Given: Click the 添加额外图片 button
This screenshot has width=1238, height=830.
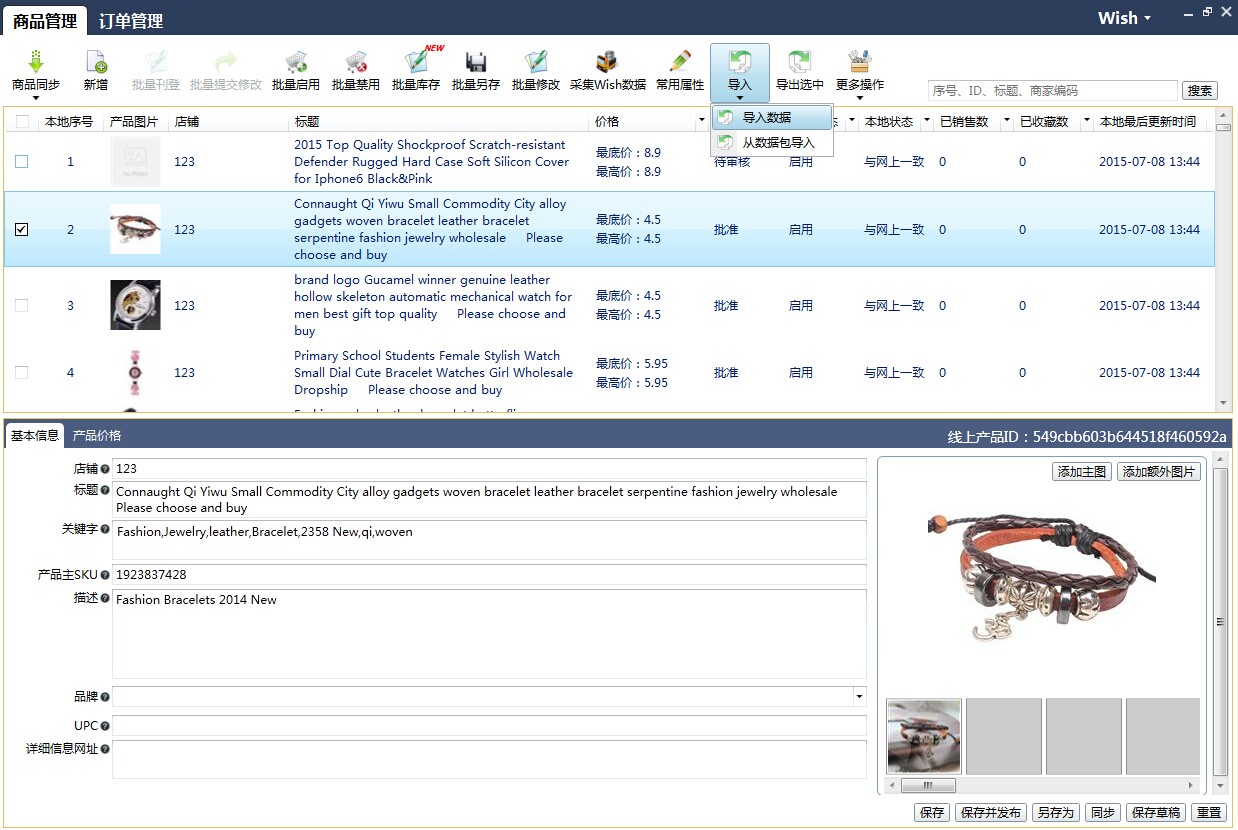Looking at the screenshot, I should [x=1159, y=472].
